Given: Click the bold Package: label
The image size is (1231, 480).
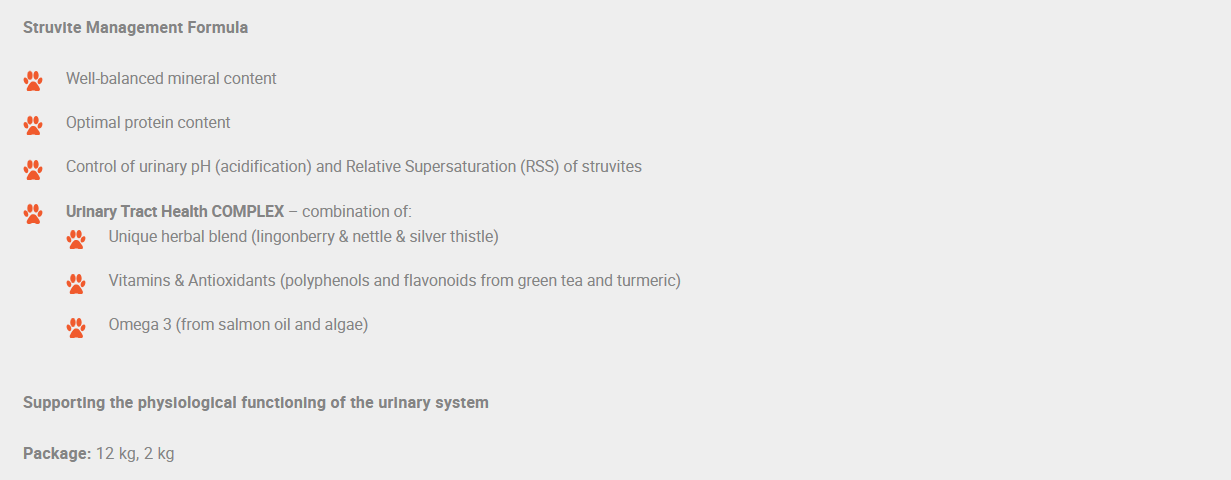Looking at the screenshot, I should (57, 453).
